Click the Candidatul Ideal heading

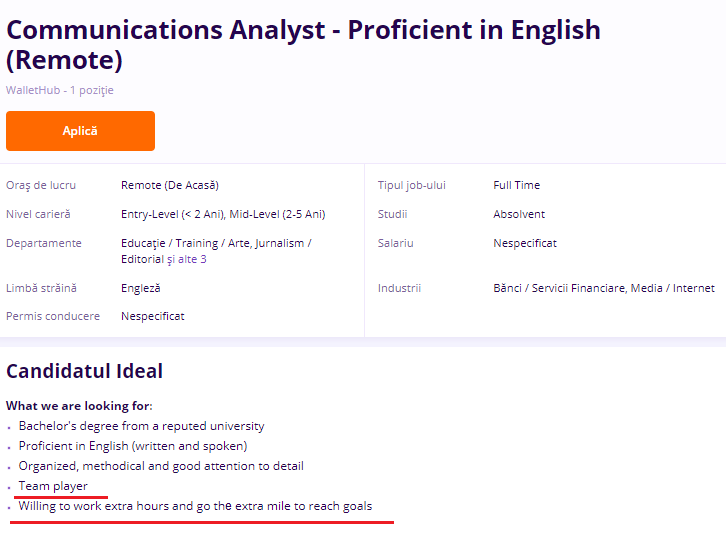pyautogui.click(x=84, y=371)
